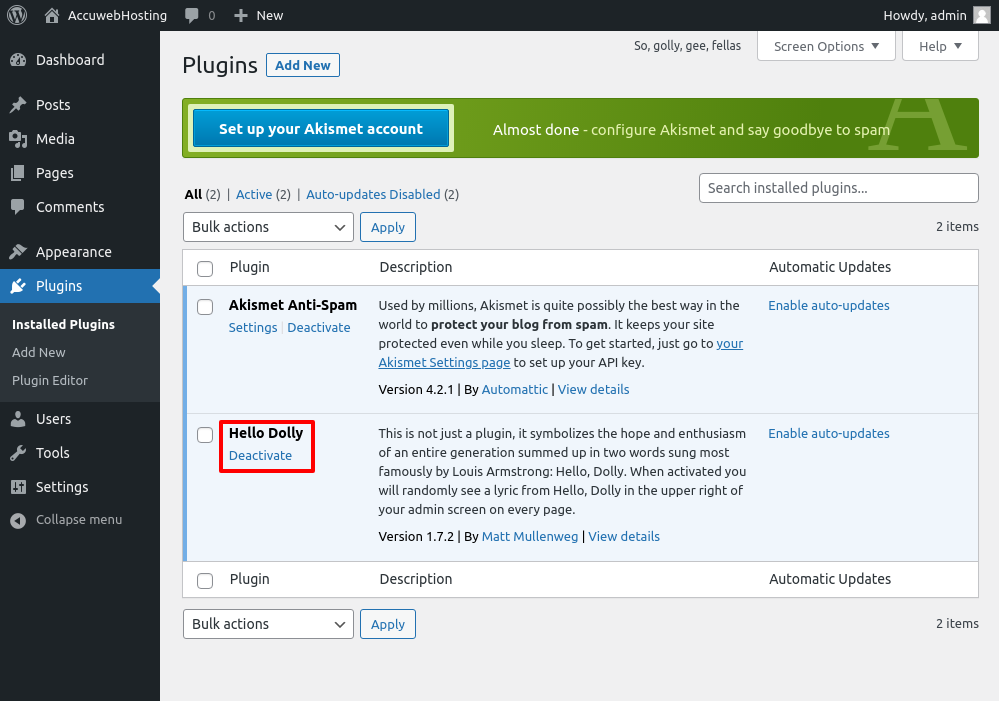Image resolution: width=999 pixels, height=701 pixels.
Task: Open the comments bubble icon in admin bar
Action: point(191,15)
